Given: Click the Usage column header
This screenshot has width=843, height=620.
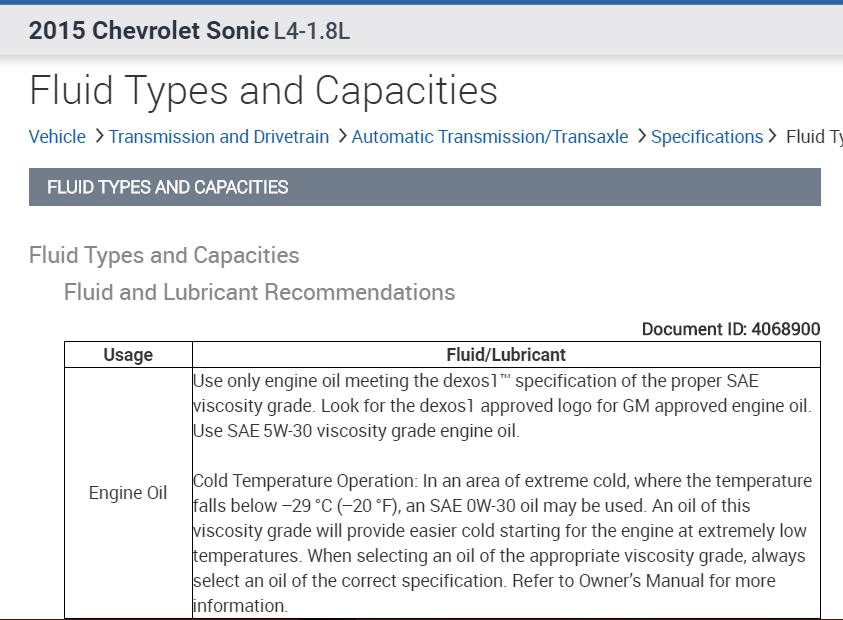Looking at the screenshot, I should click(128, 354).
